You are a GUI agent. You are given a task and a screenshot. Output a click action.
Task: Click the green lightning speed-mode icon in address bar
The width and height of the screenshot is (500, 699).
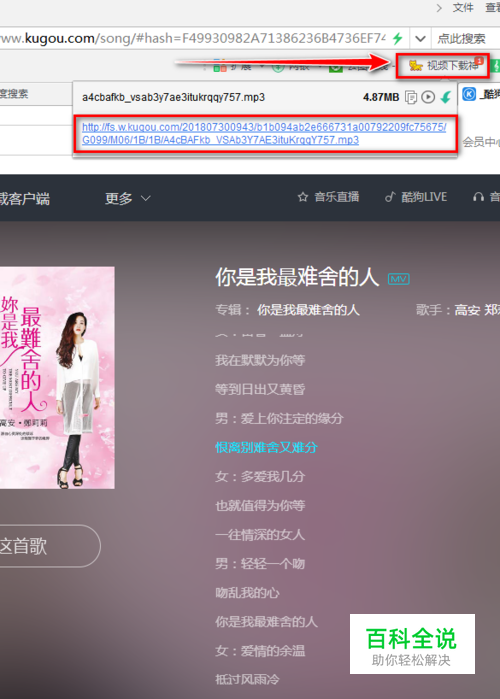tap(398, 38)
